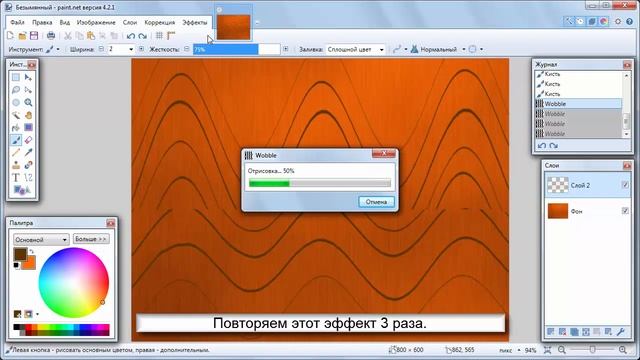This screenshot has height=360, width=640.
Task: Select the Text tool
Action: pyautogui.click(x=16, y=178)
